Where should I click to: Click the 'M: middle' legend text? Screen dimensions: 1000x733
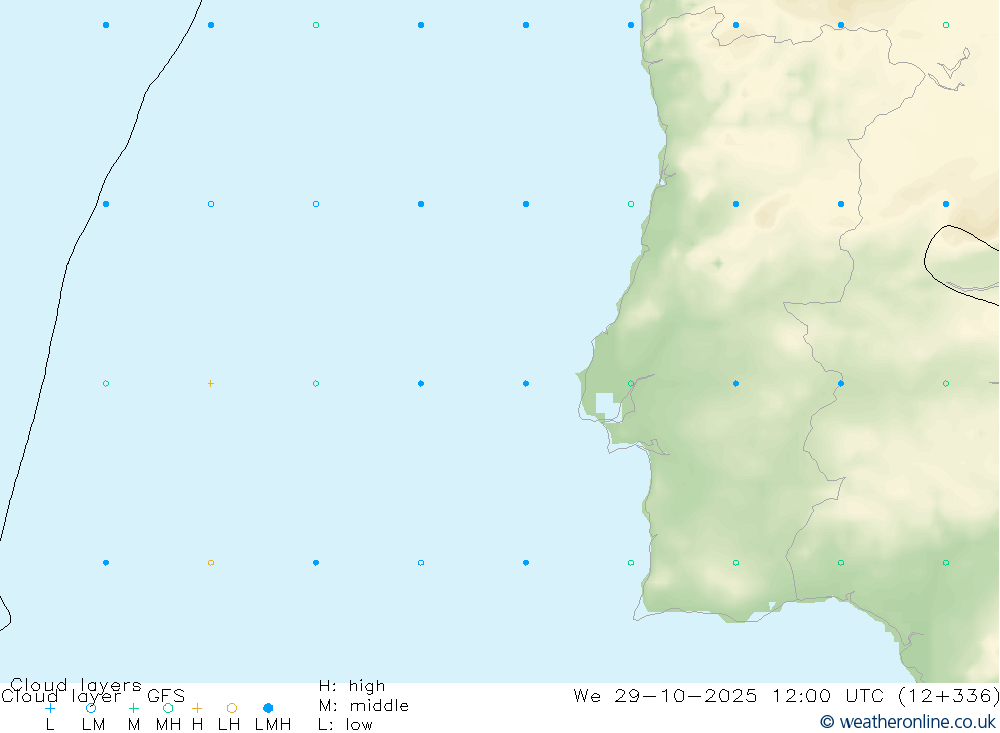click(x=364, y=706)
